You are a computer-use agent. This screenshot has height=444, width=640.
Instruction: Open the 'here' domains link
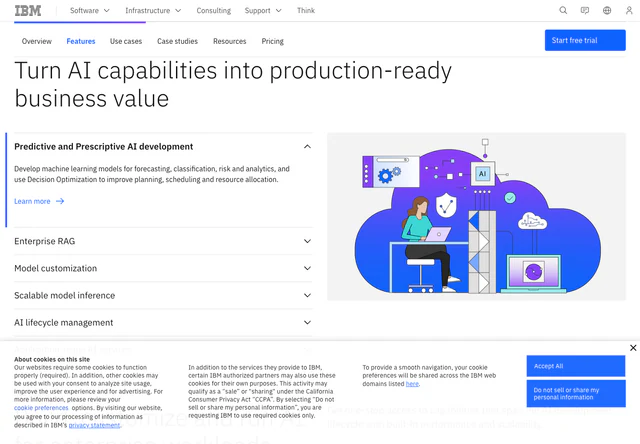[412, 384]
